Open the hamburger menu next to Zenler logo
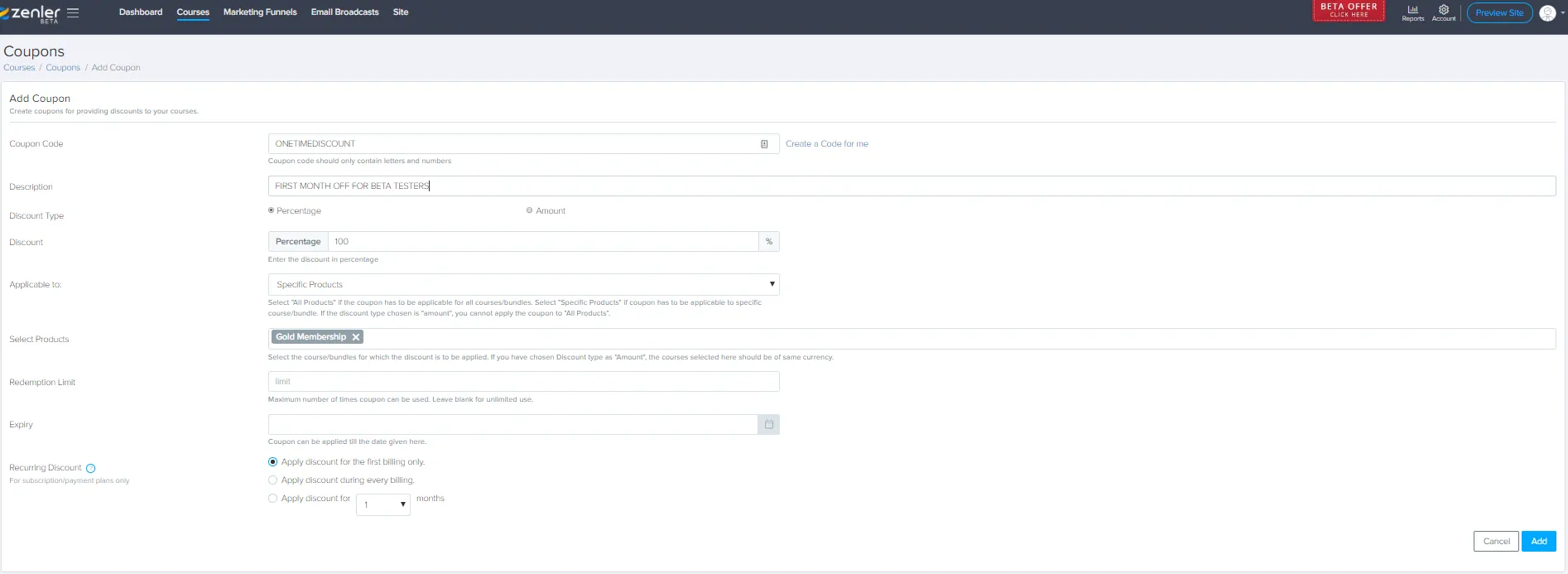This screenshot has width=1568, height=574. click(x=73, y=13)
